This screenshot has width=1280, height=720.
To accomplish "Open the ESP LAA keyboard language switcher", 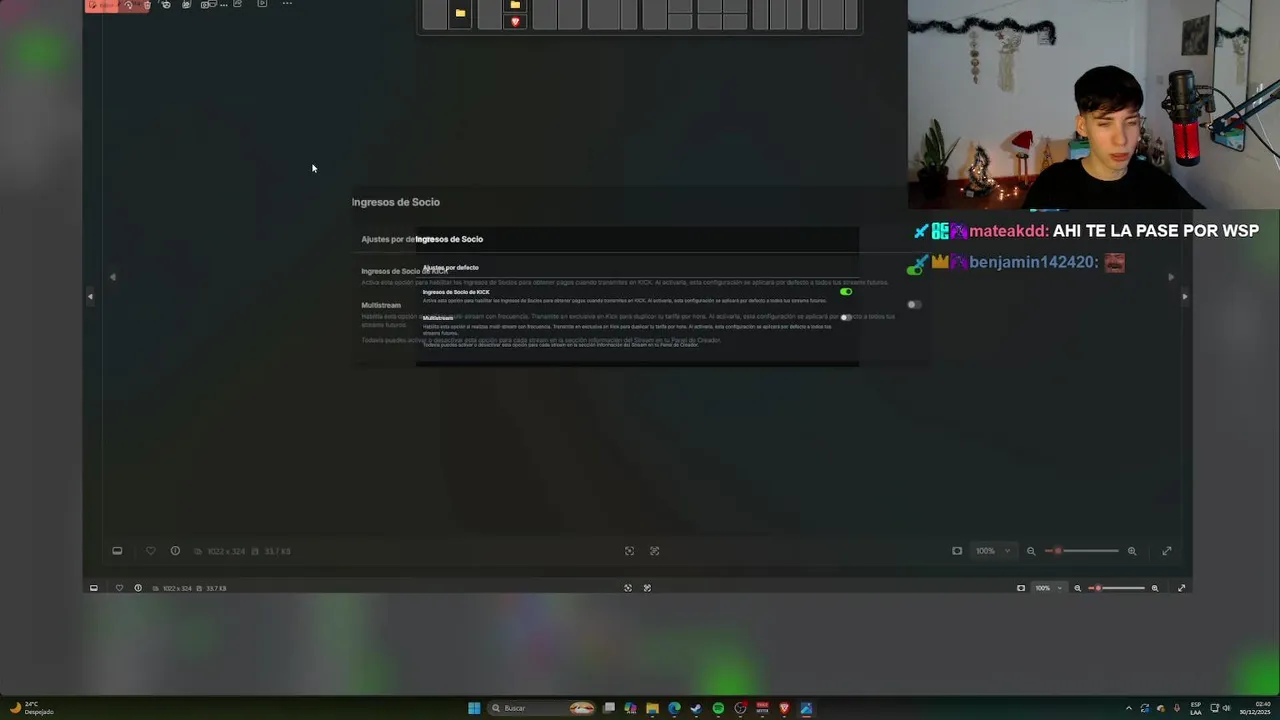I will 1196,708.
